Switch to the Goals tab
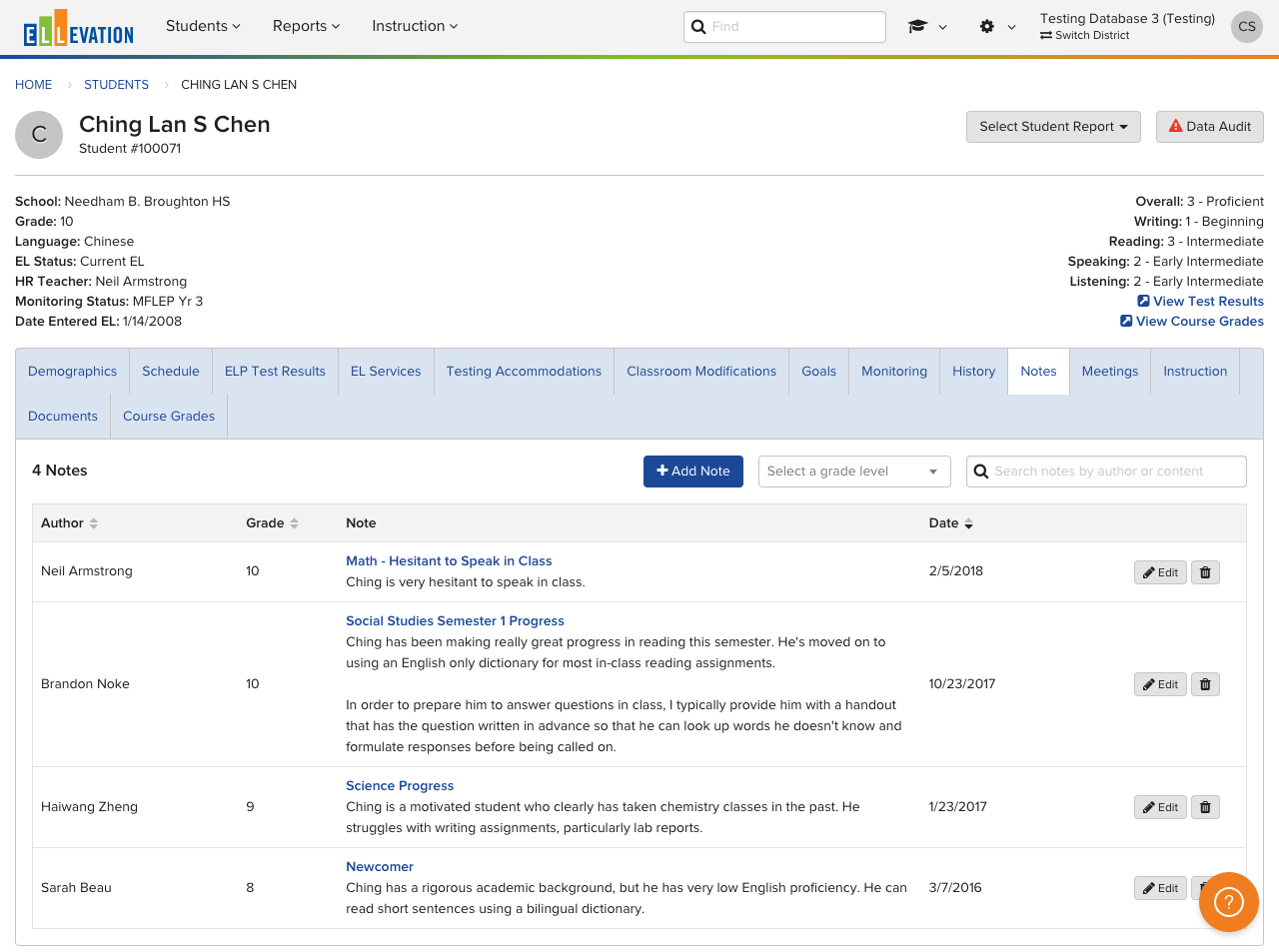Viewport: 1279px width, 952px height. (818, 372)
